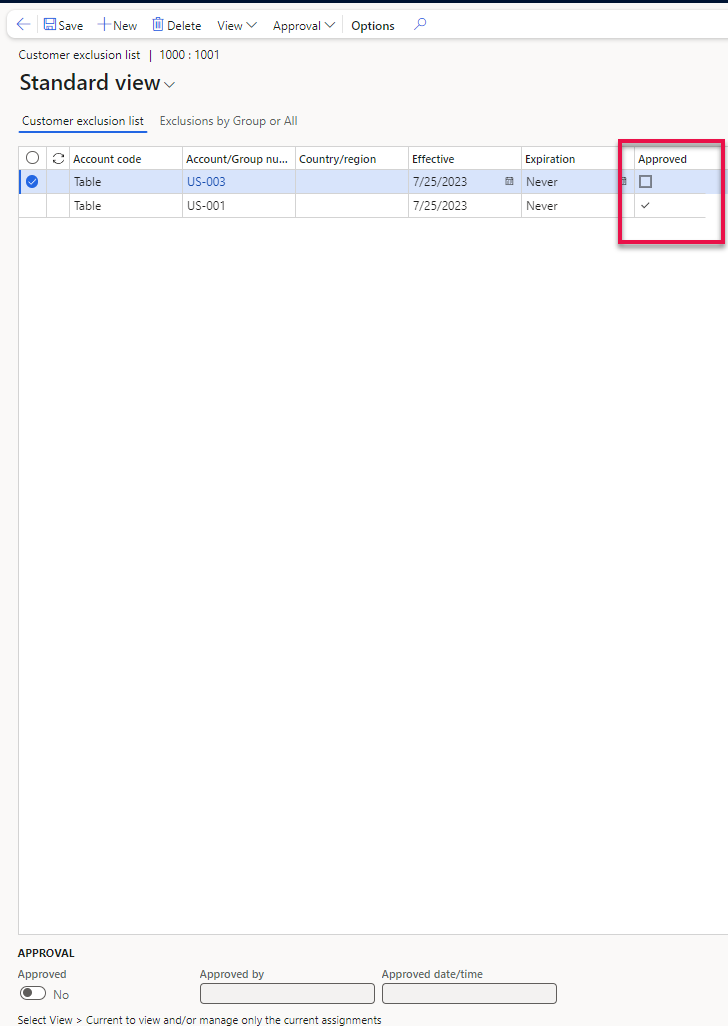728x1026 pixels.
Task: Click the Account/Group number column header
Action: point(237,159)
